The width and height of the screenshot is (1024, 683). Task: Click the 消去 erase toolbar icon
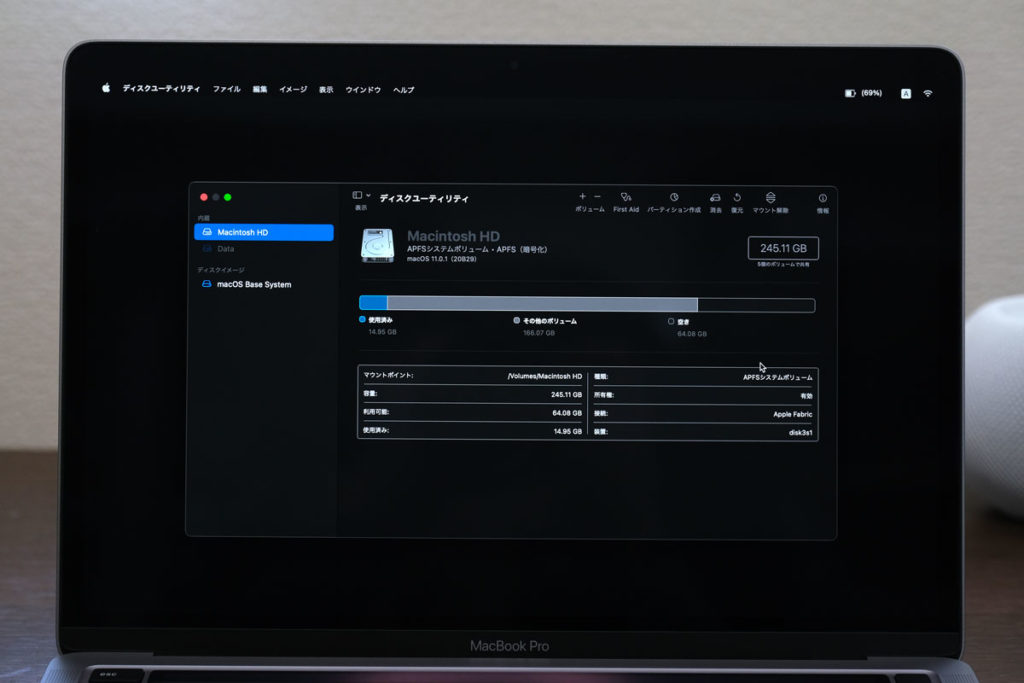click(x=716, y=197)
